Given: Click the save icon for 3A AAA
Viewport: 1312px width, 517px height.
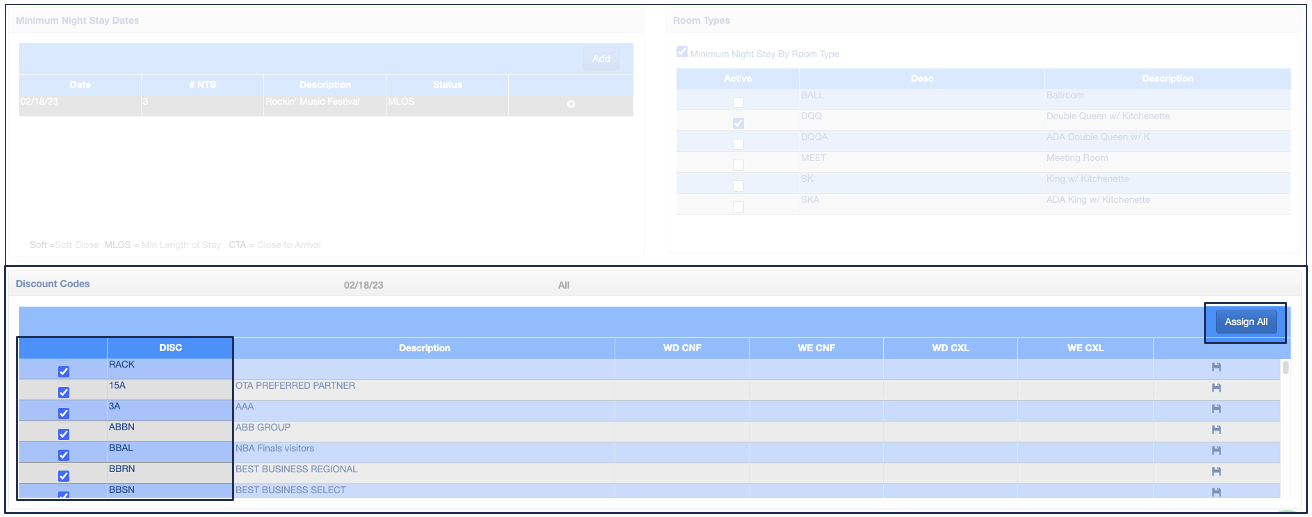Looking at the screenshot, I should (1216, 409).
